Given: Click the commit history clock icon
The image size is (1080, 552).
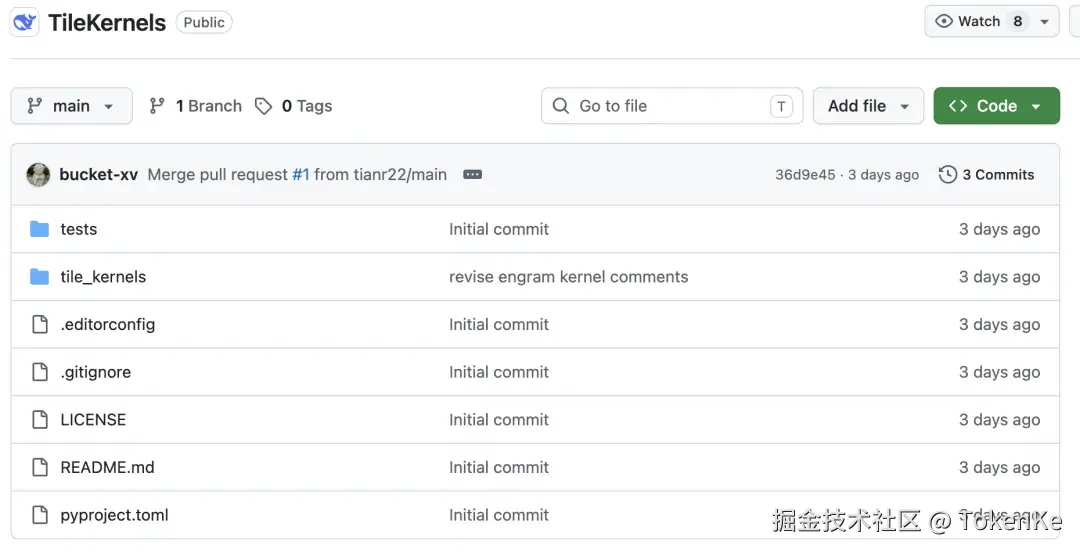Looking at the screenshot, I should click(947, 174).
